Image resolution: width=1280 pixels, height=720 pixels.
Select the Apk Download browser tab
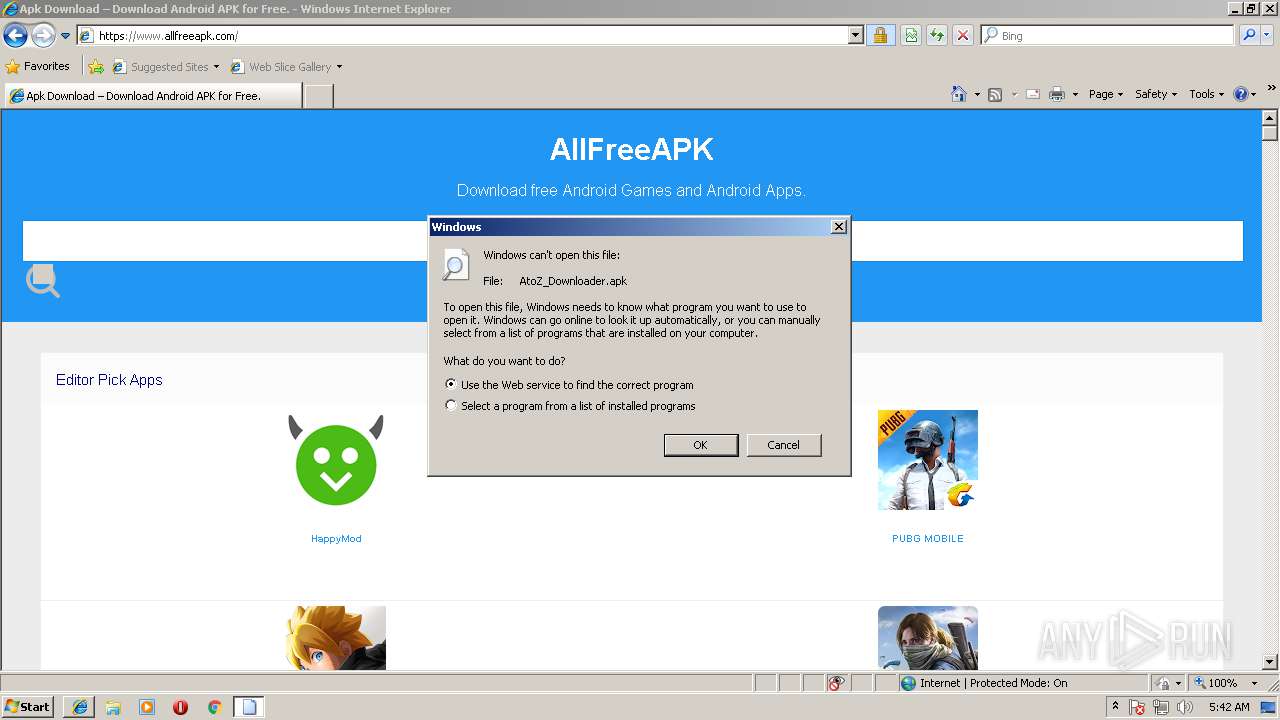152,96
